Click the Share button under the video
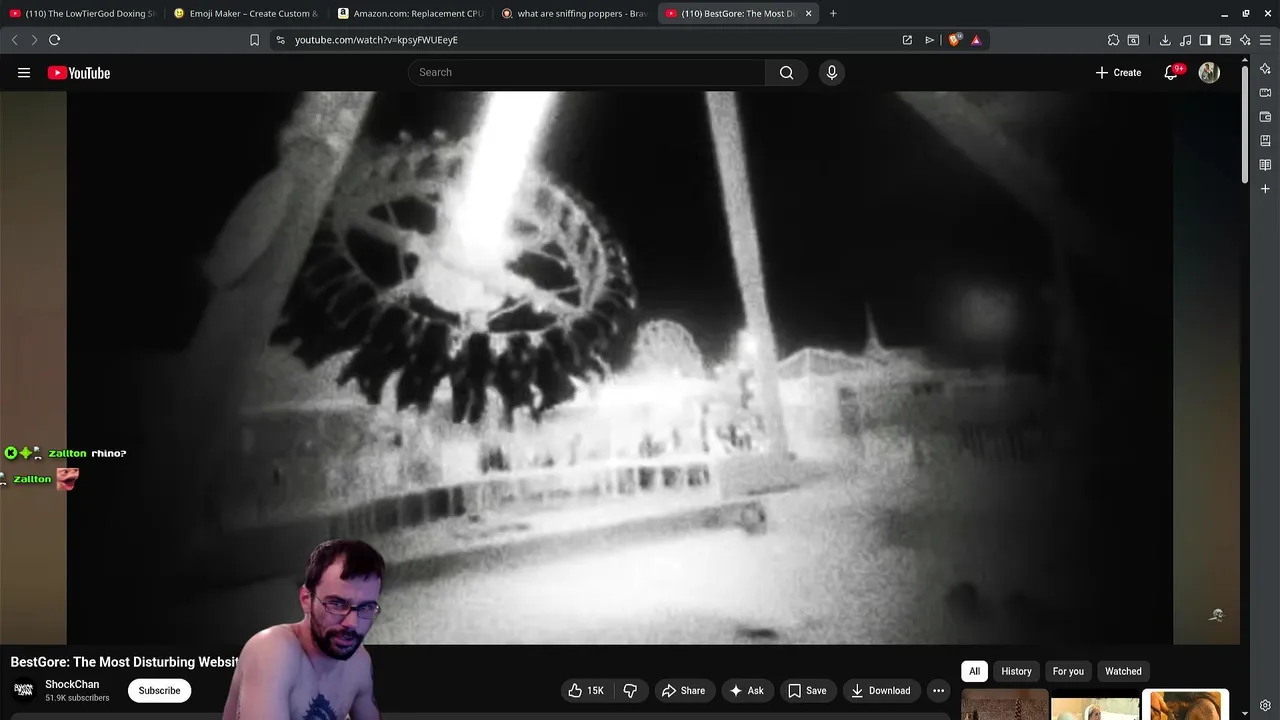 [683, 691]
